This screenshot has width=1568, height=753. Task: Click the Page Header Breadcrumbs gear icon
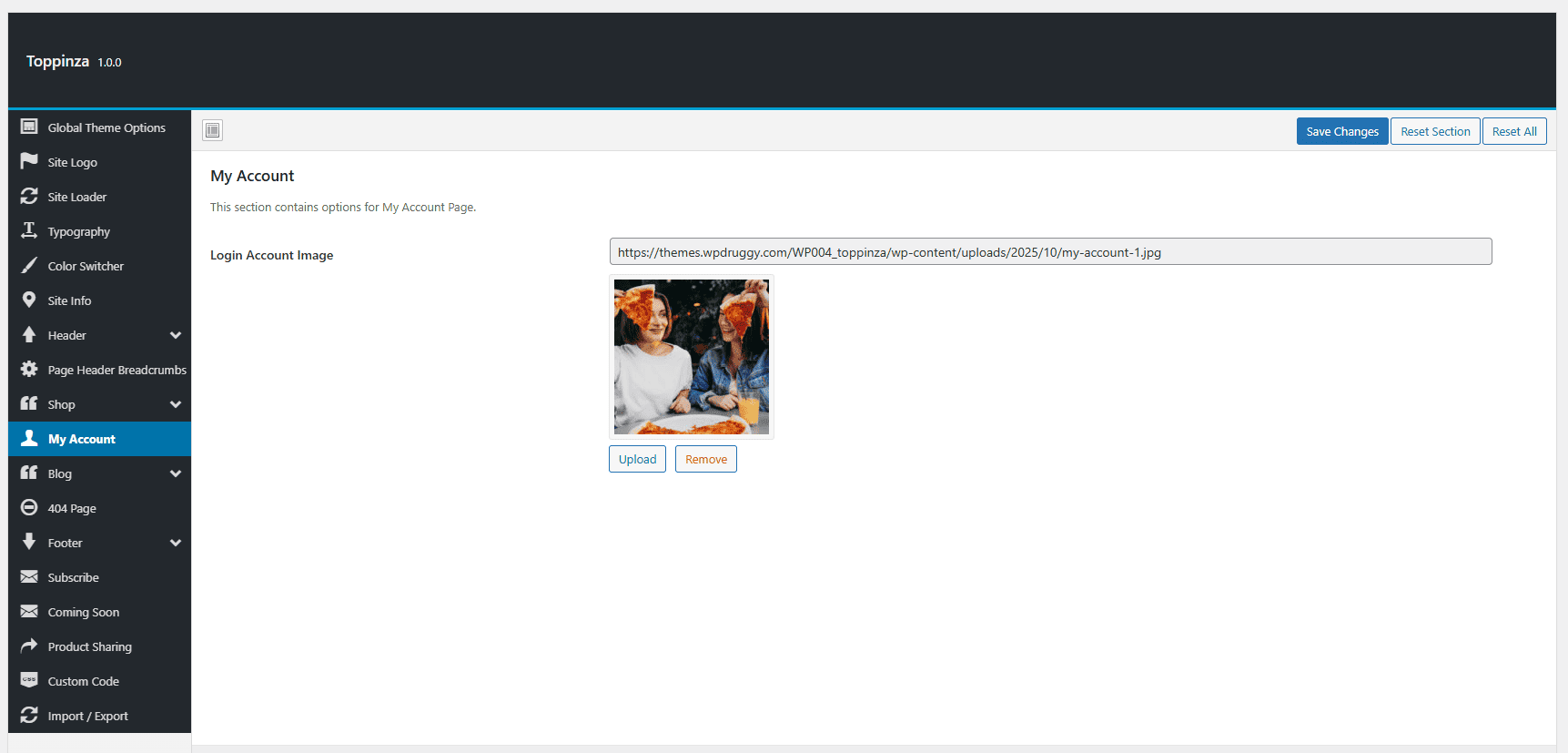point(29,369)
